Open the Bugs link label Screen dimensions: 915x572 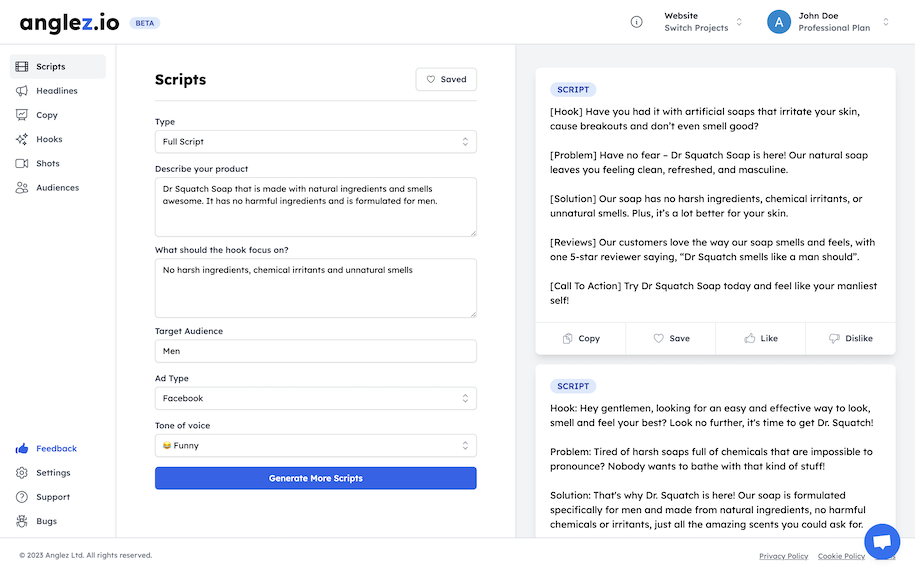coord(47,521)
